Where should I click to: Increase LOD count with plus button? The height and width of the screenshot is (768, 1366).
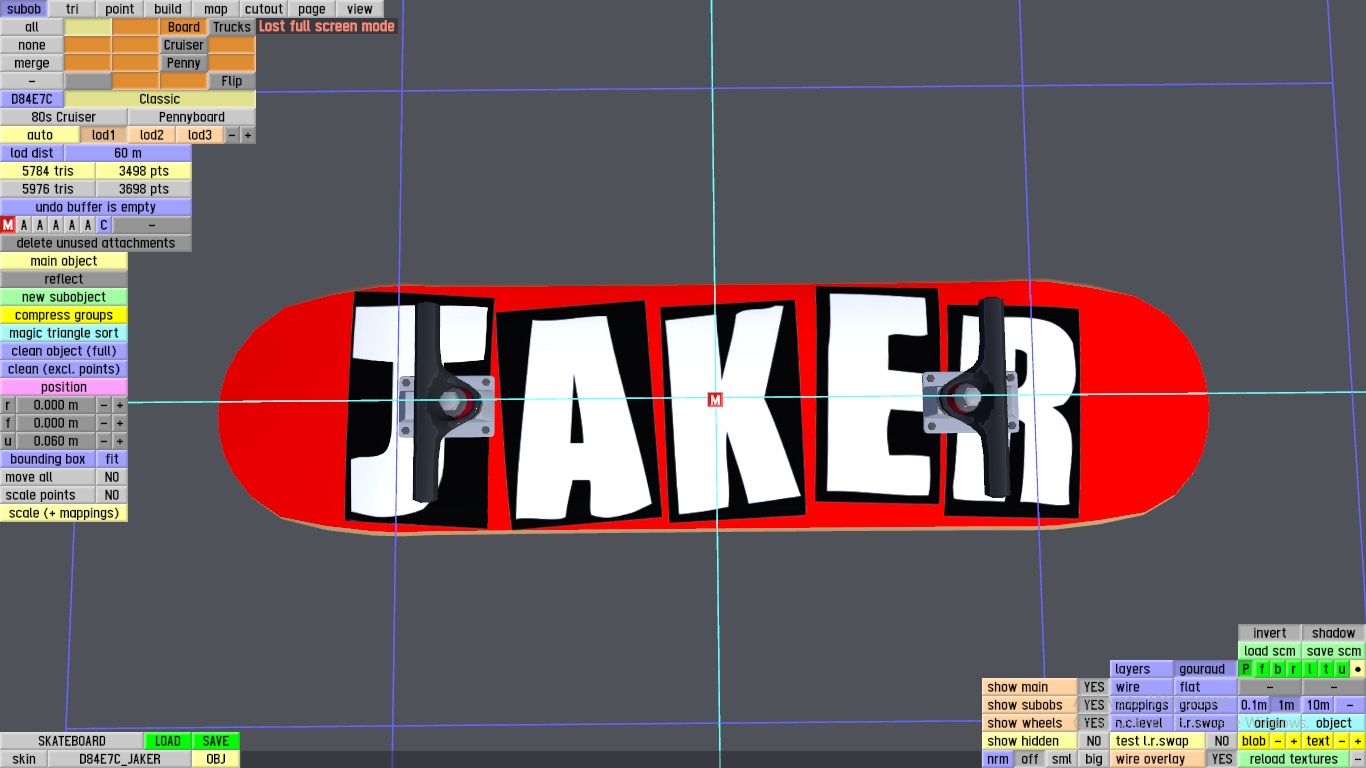pos(248,135)
